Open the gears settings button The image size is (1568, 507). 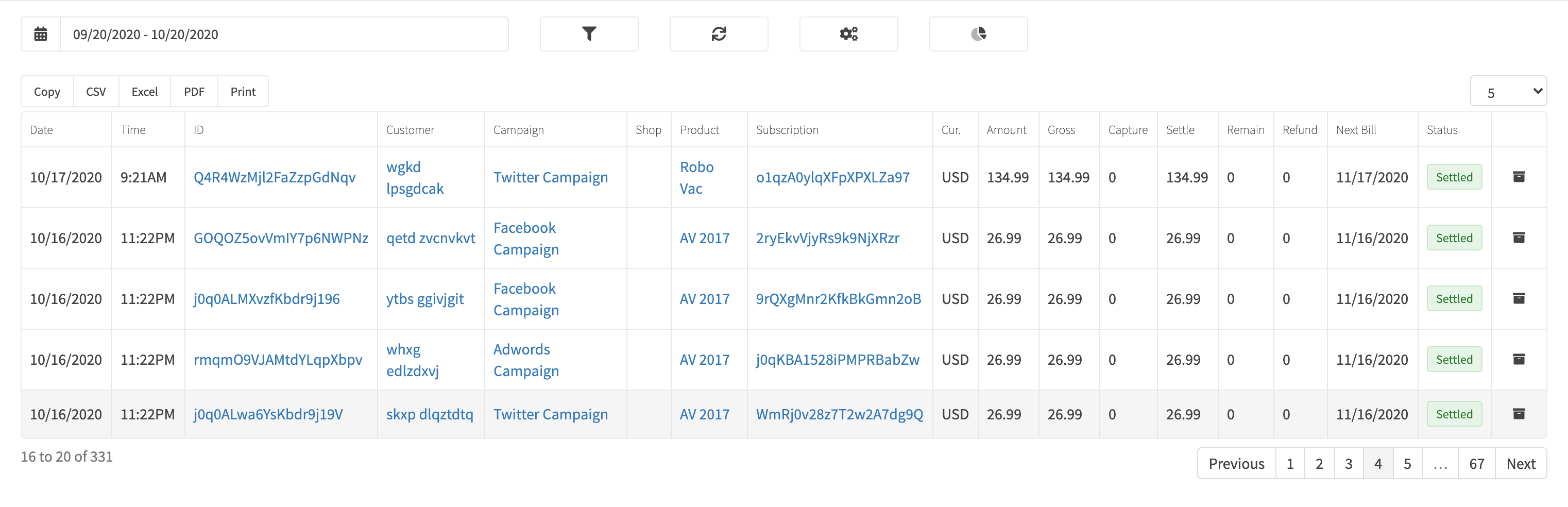pos(848,34)
